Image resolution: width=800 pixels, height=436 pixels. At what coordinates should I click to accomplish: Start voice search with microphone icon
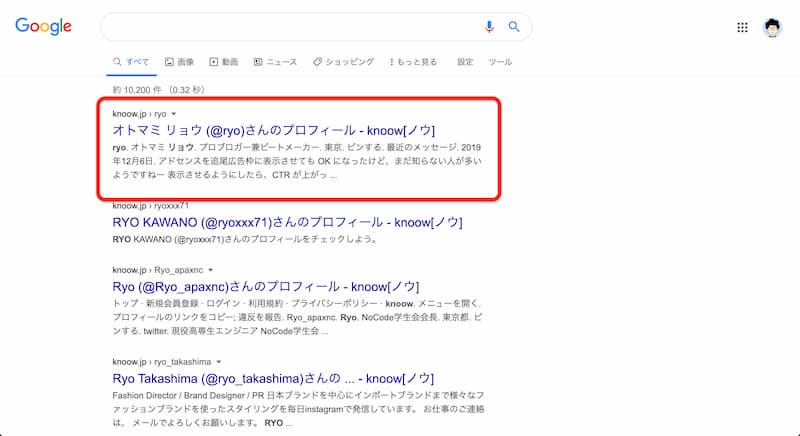(x=489, y=27)
